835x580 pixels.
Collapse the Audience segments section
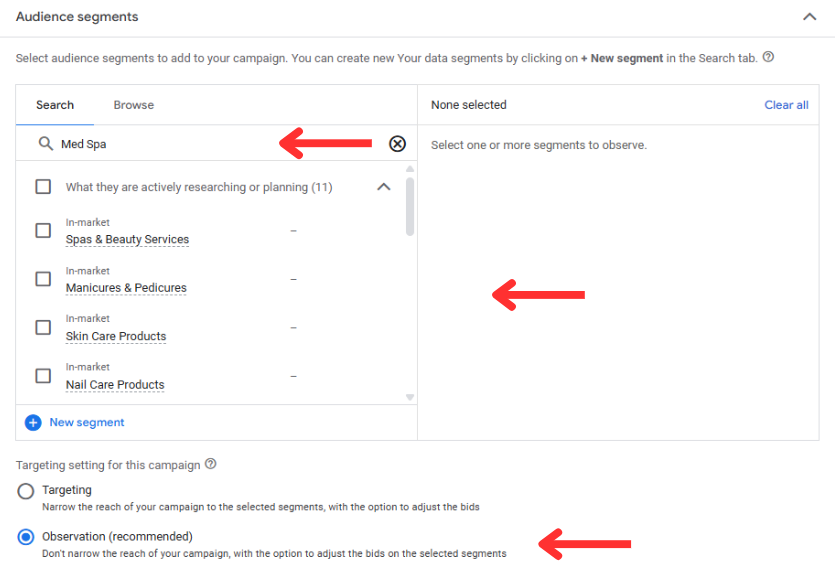[809, 17]
